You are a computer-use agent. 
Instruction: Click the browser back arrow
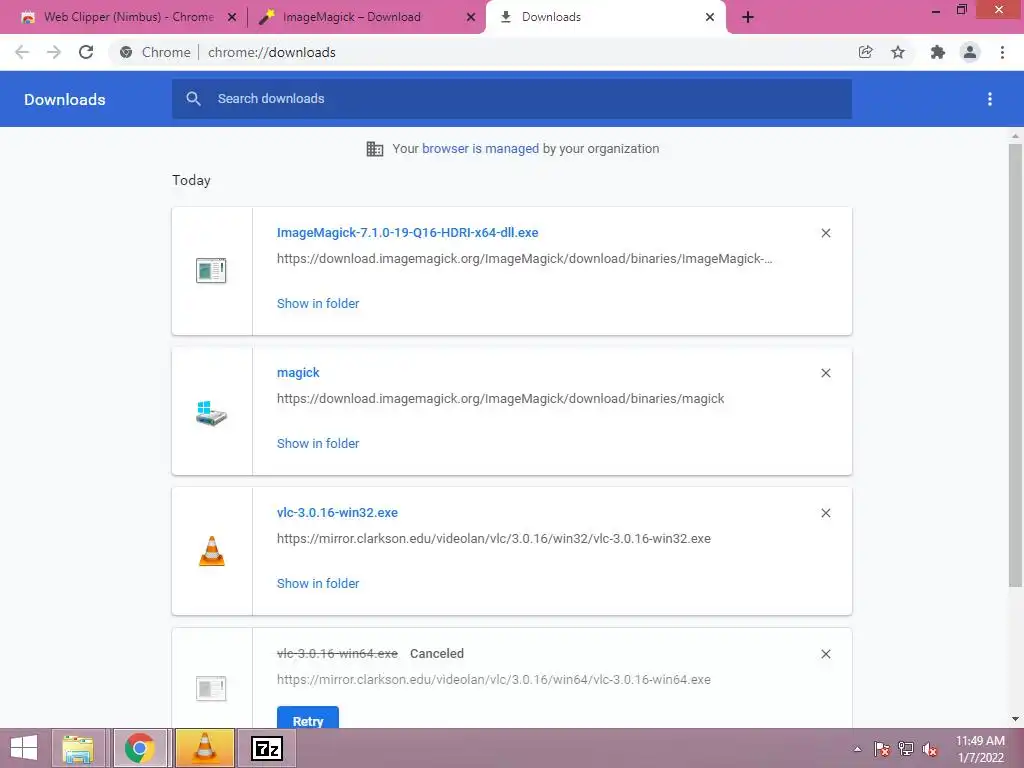click(22, 52)
